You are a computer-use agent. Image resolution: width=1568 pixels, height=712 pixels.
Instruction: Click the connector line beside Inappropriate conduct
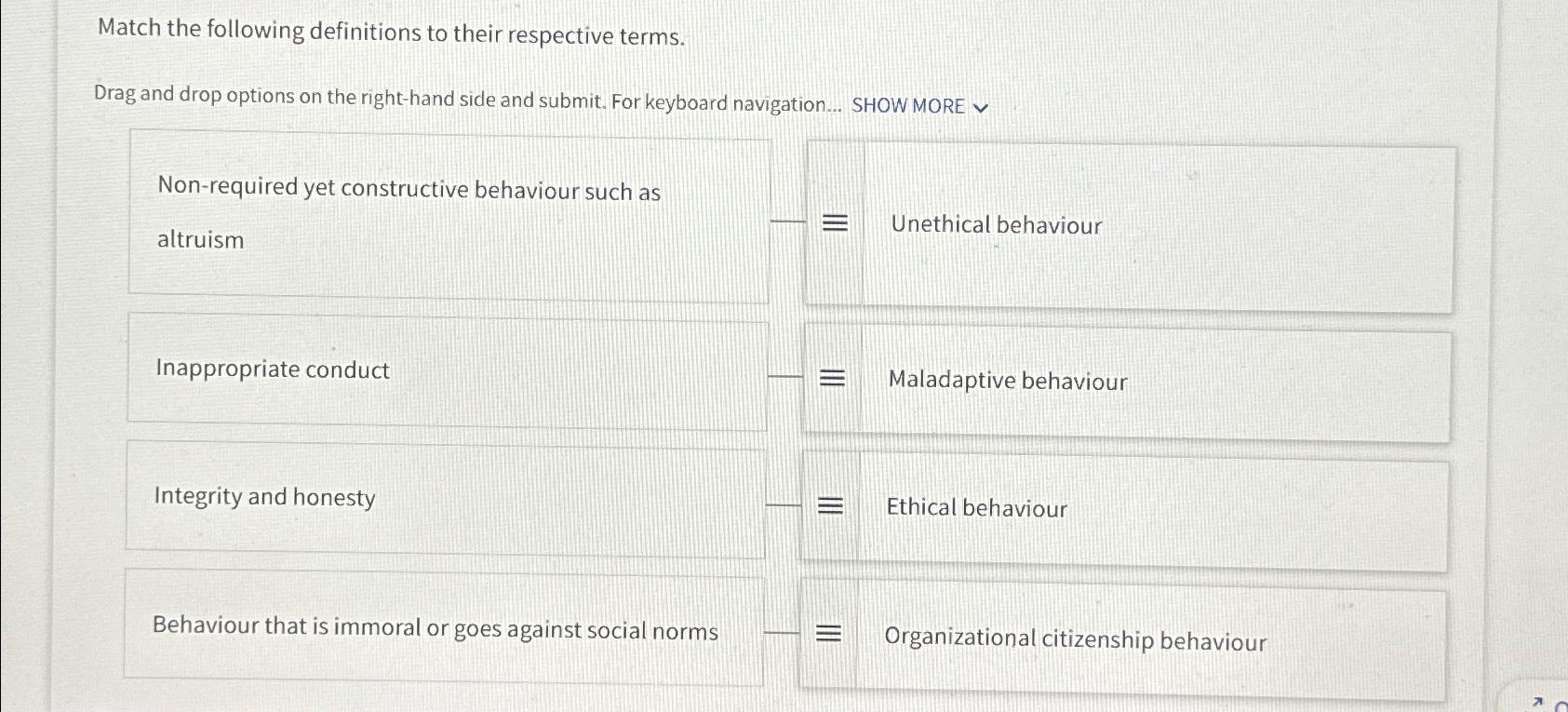[x=783, y=376]
